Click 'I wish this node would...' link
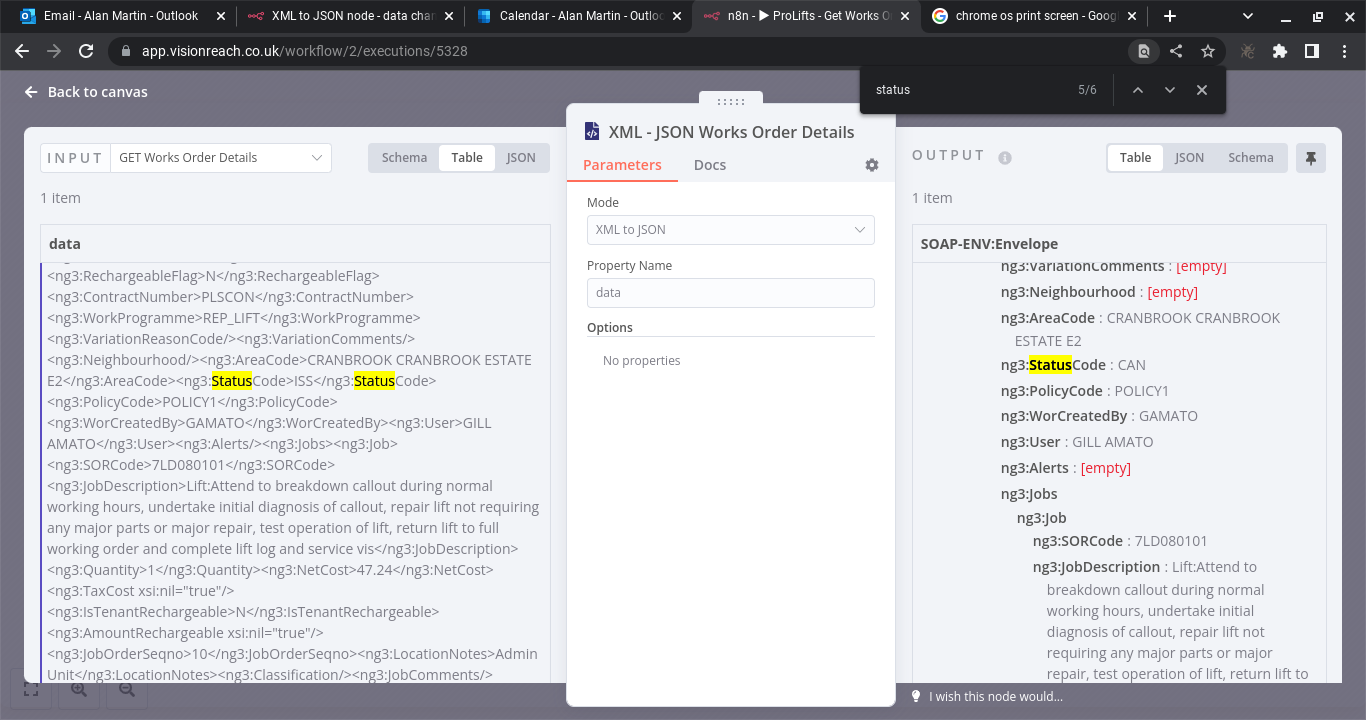 [995, 697]
